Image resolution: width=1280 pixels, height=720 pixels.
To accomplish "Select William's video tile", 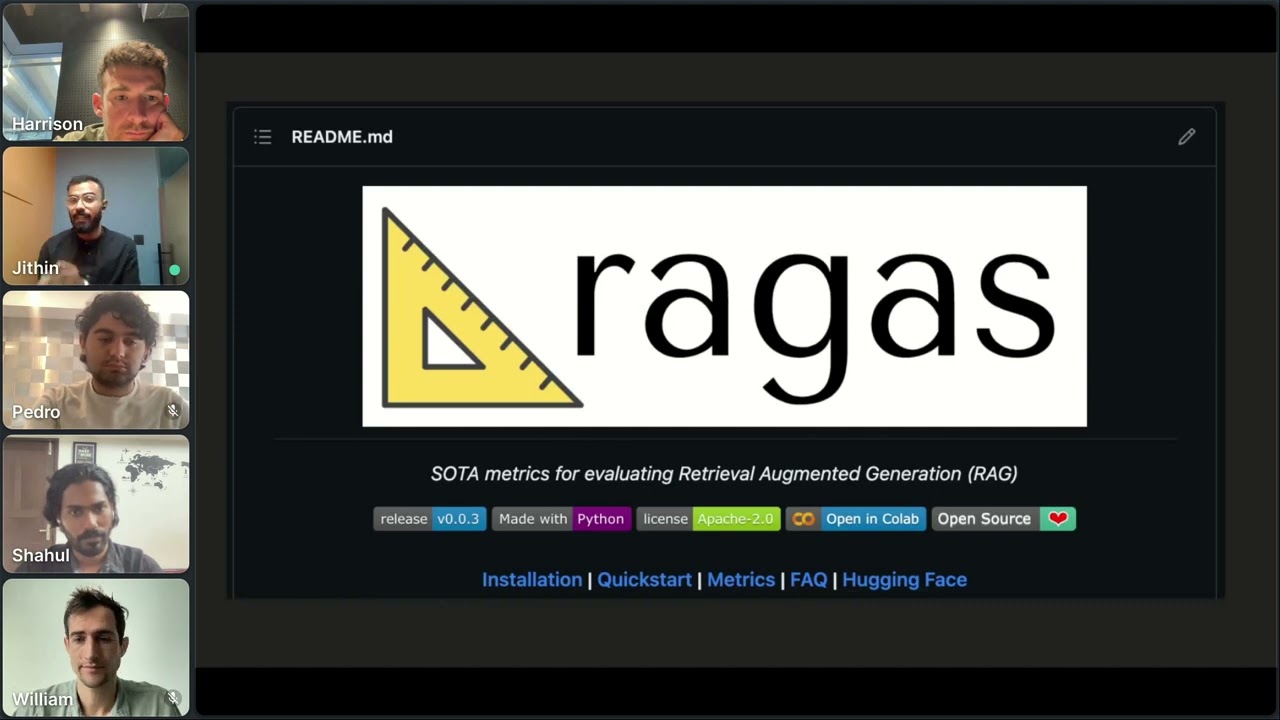I will [x=96, y=647].
